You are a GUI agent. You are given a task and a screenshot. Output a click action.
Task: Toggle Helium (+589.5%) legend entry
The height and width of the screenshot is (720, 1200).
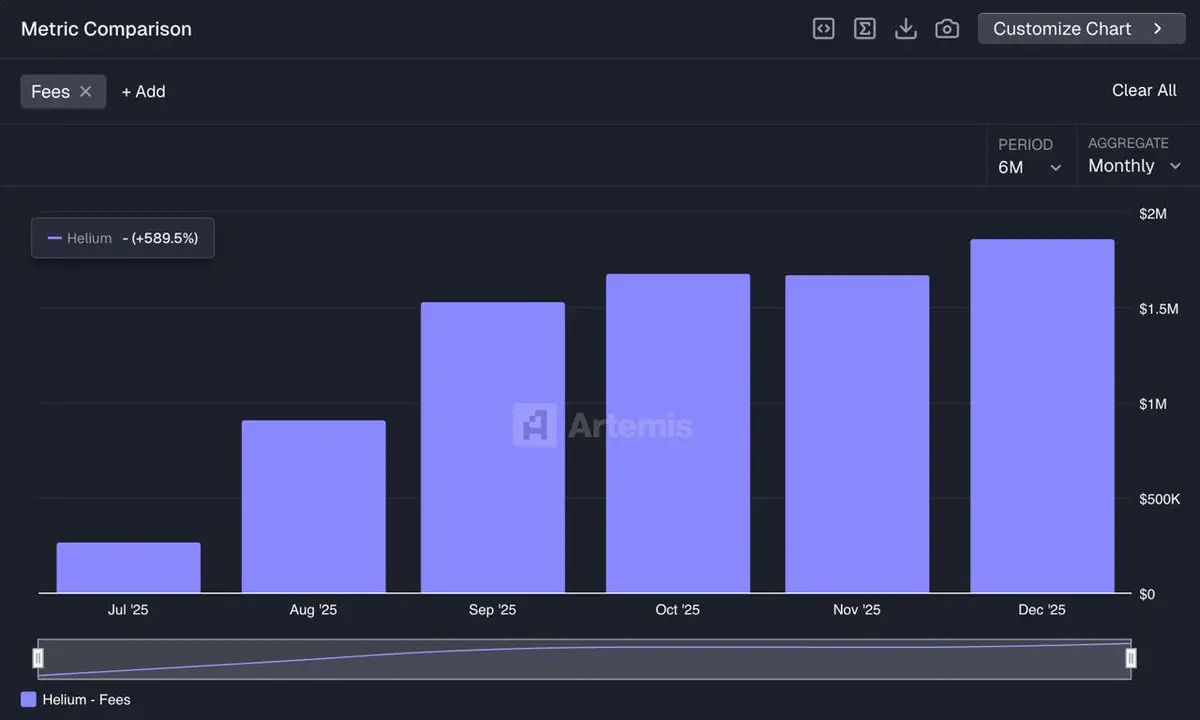[123, 238]
